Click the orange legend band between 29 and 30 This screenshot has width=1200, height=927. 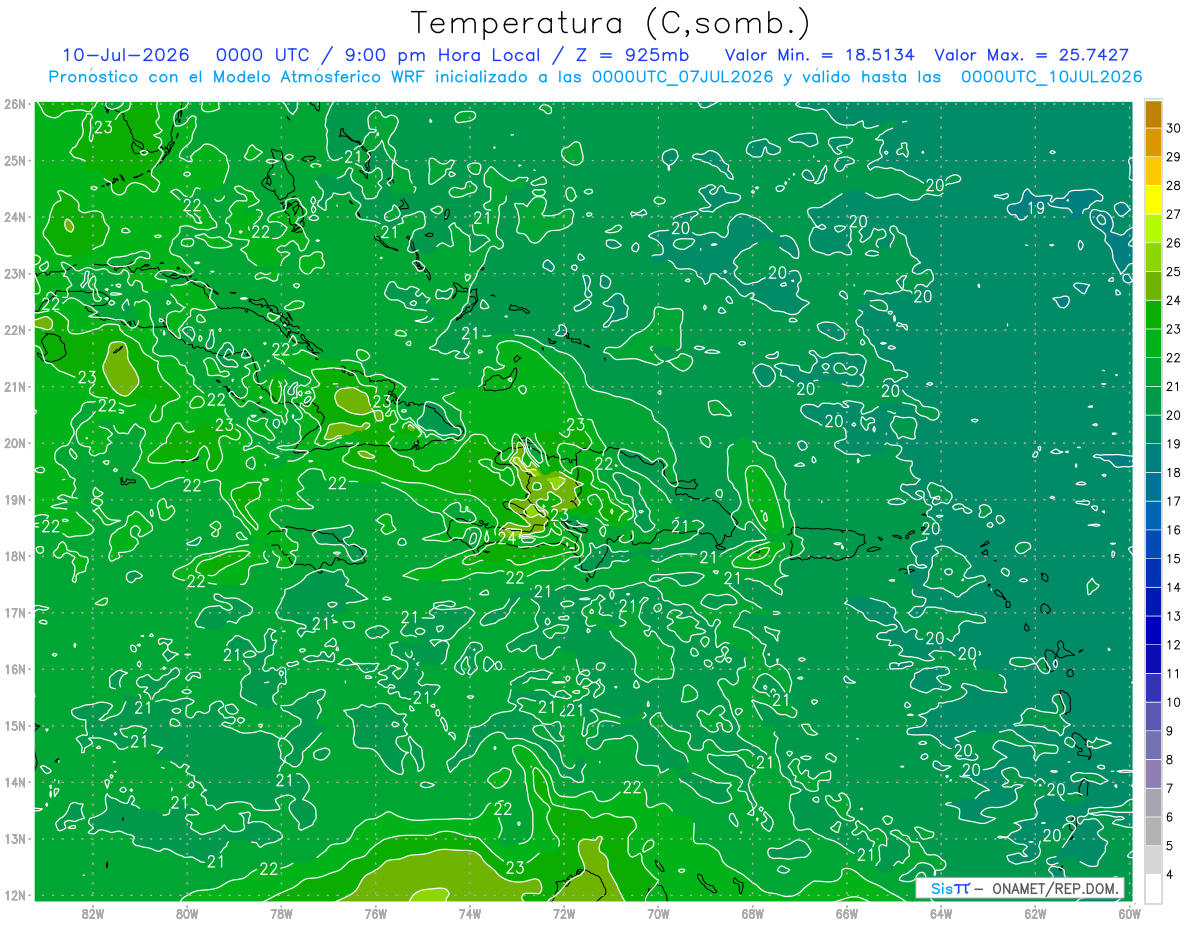1153,143
